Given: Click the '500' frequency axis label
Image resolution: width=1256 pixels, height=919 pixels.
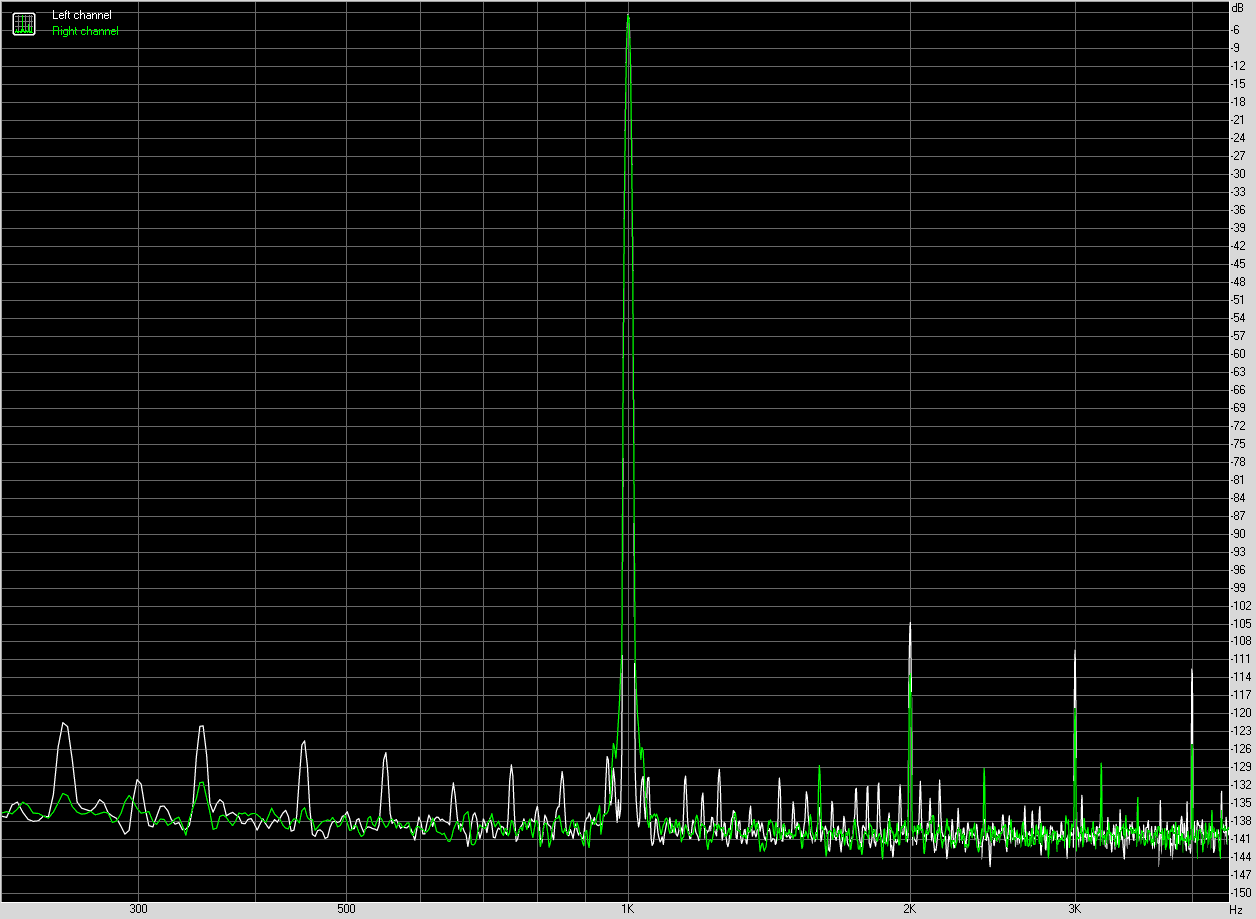Looking at the screenshot, I should [x=346, y=909].
